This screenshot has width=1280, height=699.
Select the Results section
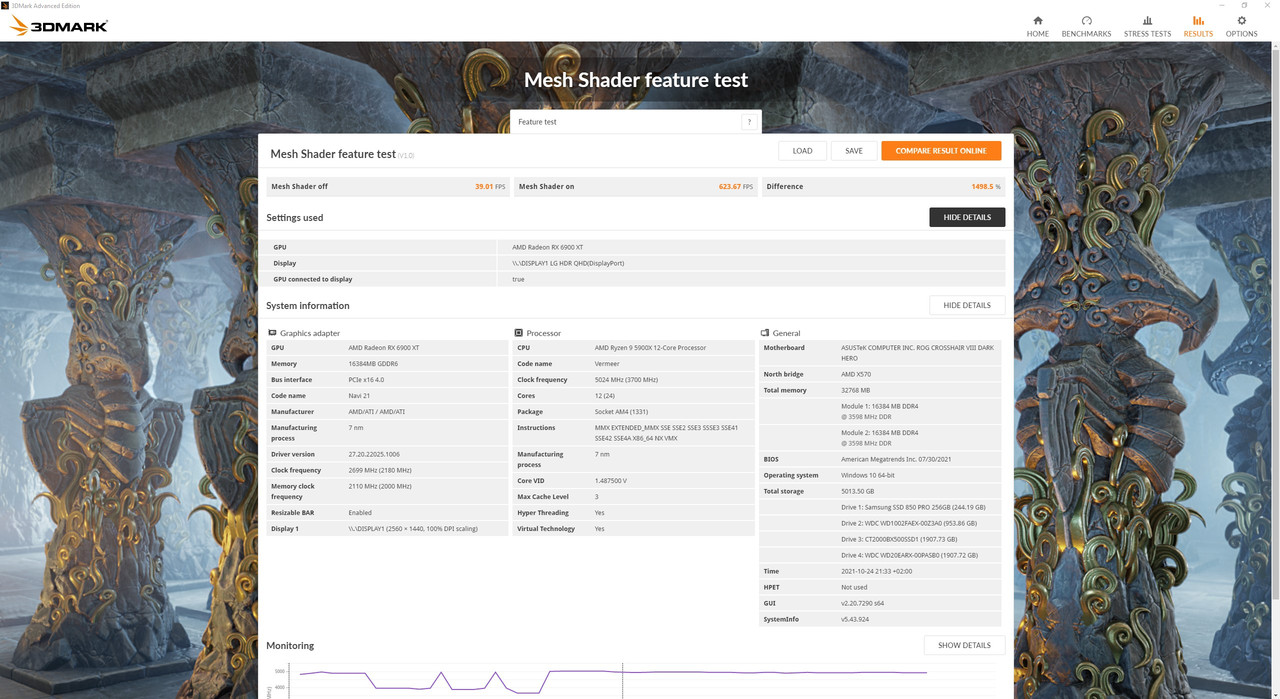(x=1198, y=26)
